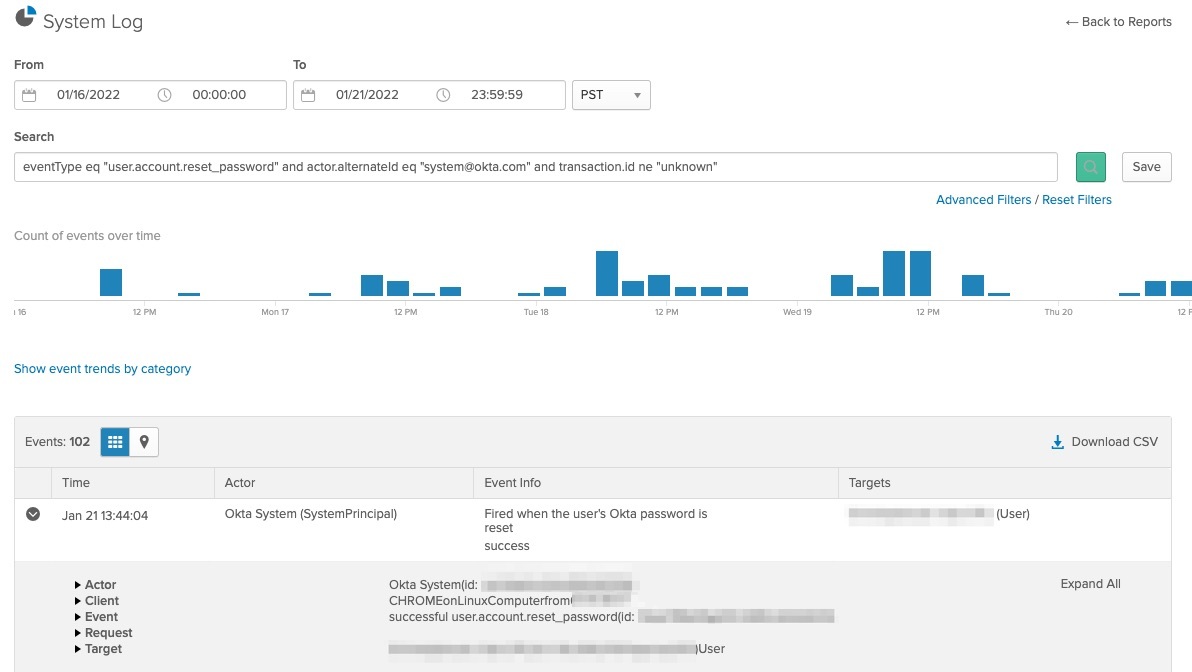Select a bar in the event count chart
The height and width of the screenshot is (672, 1192).
[x=608, y=270]
